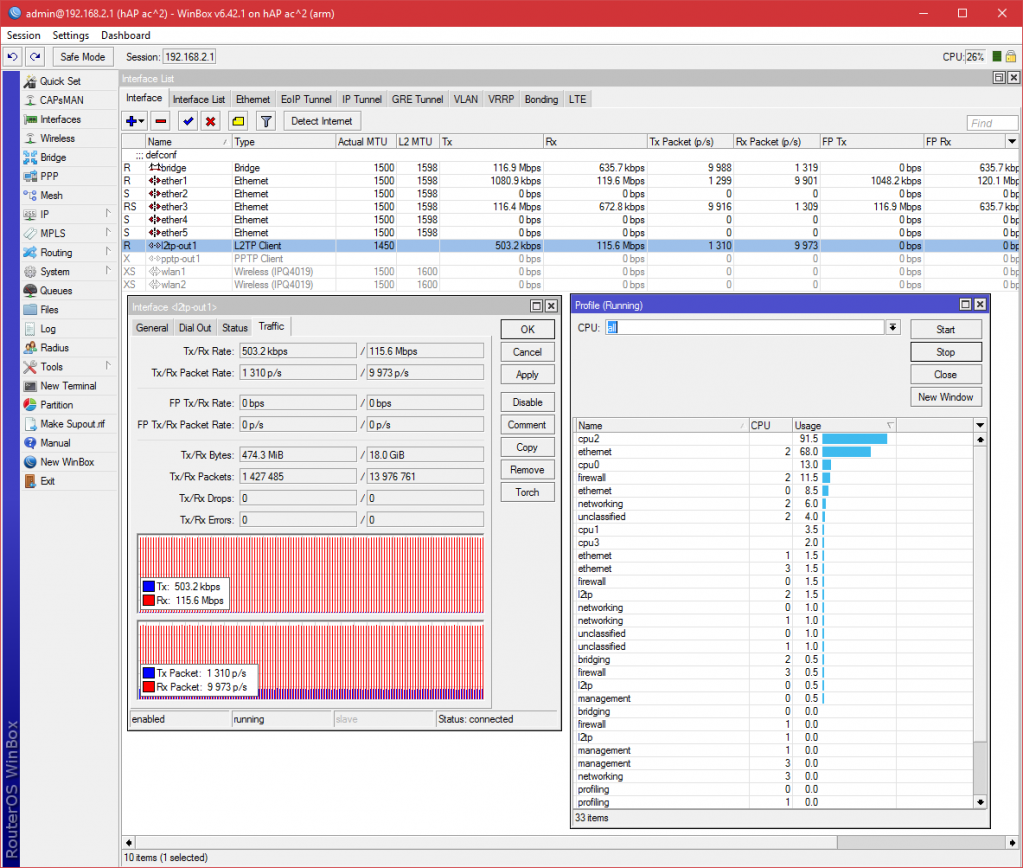Open Wireless in the sidebar

pos(57,138)
